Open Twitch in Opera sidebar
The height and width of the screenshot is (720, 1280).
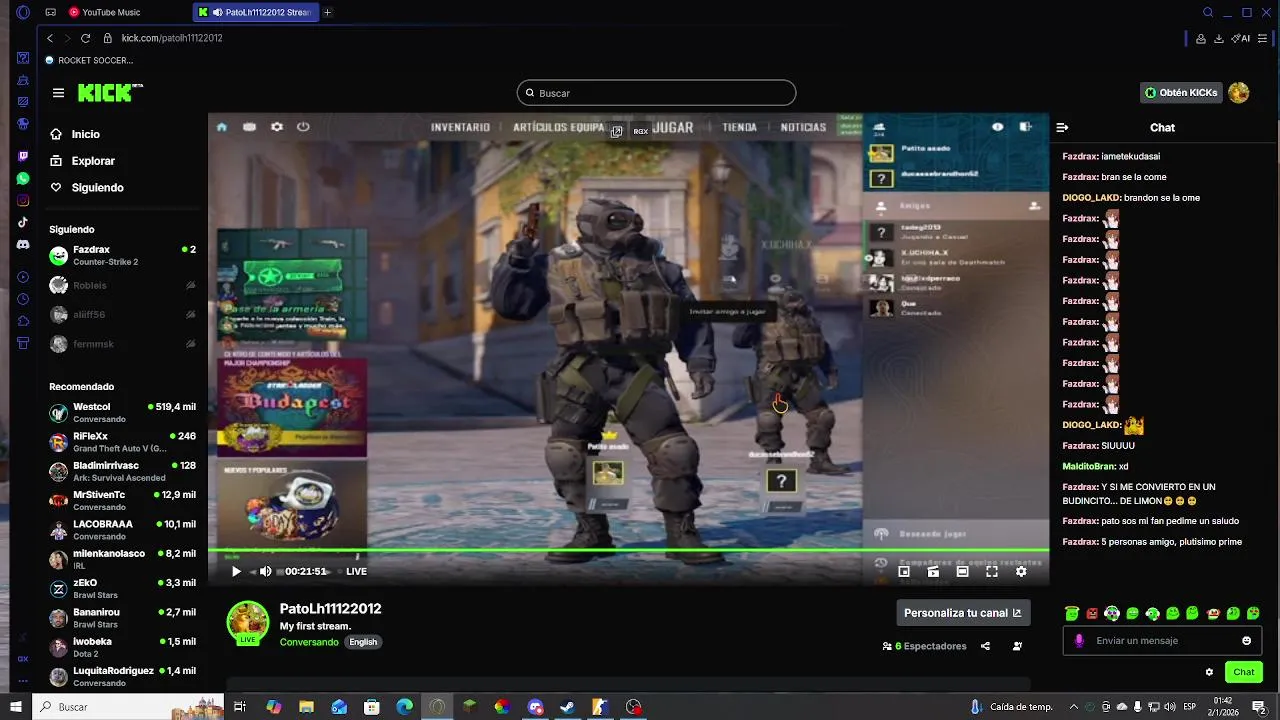click(x=23, y=157)
